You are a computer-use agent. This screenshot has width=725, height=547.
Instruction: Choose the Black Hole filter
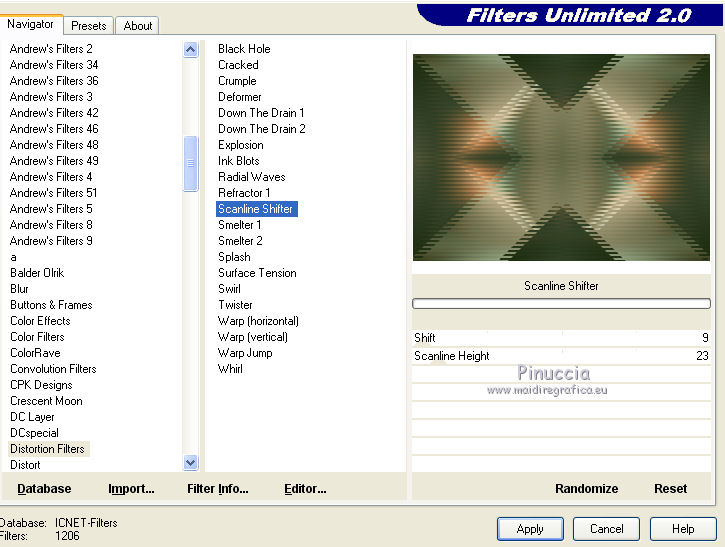pyautogui.click(x=244, y=49)
